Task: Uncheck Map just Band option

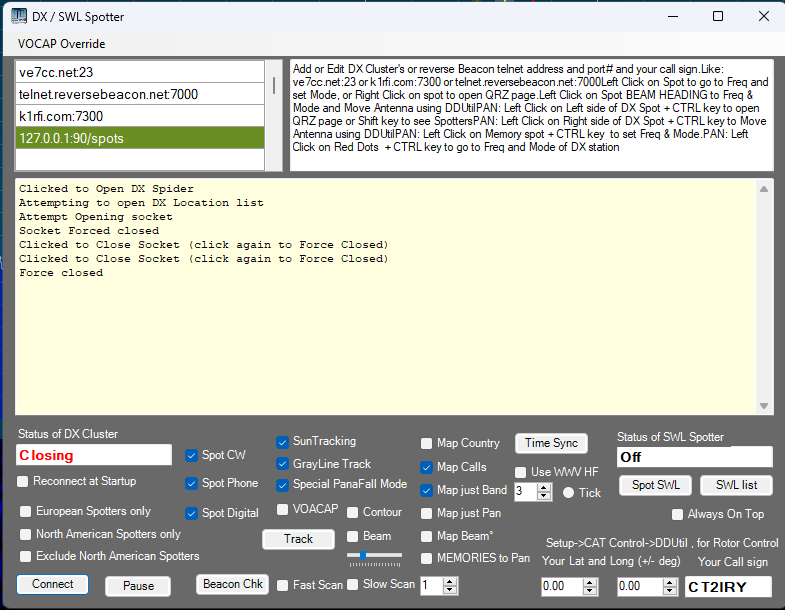Action: (426, 490)
